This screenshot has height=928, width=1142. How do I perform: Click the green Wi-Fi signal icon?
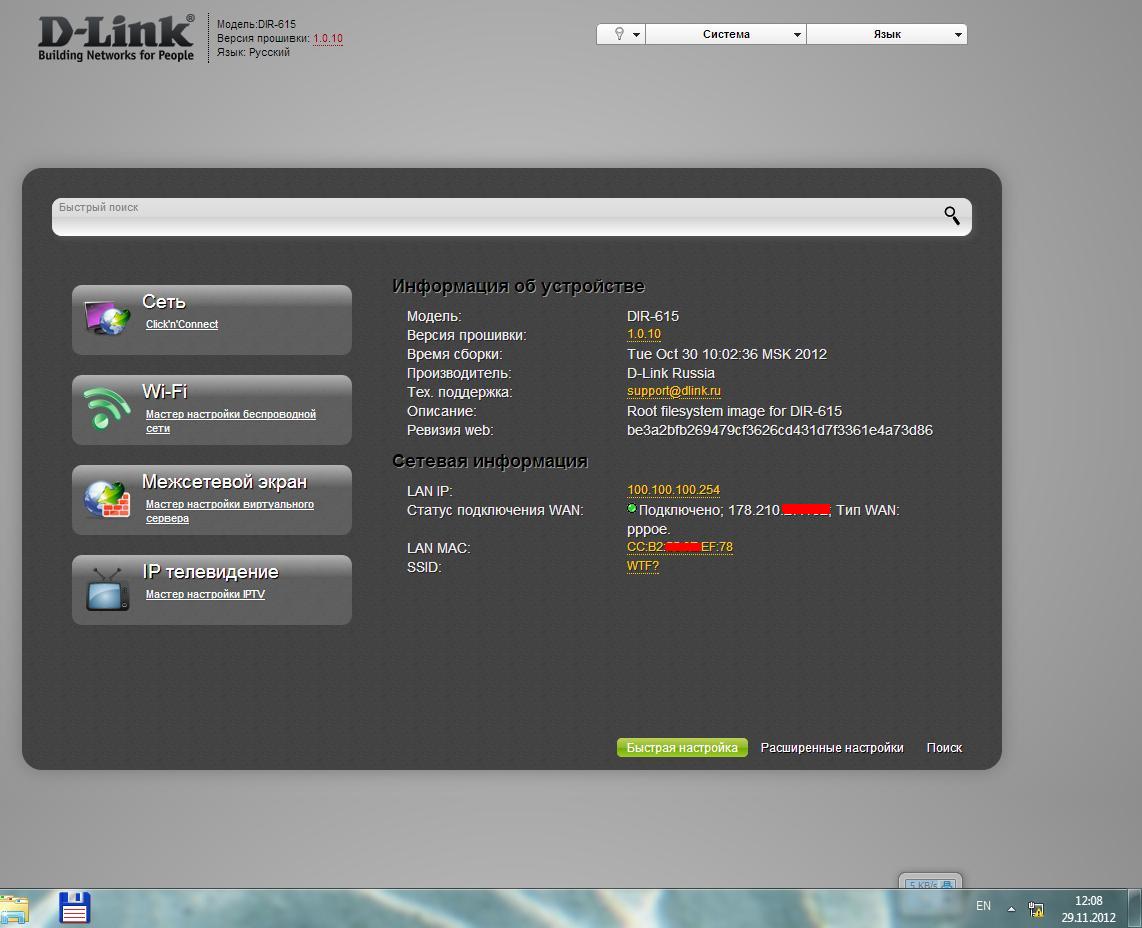click(x=106, y=408)
